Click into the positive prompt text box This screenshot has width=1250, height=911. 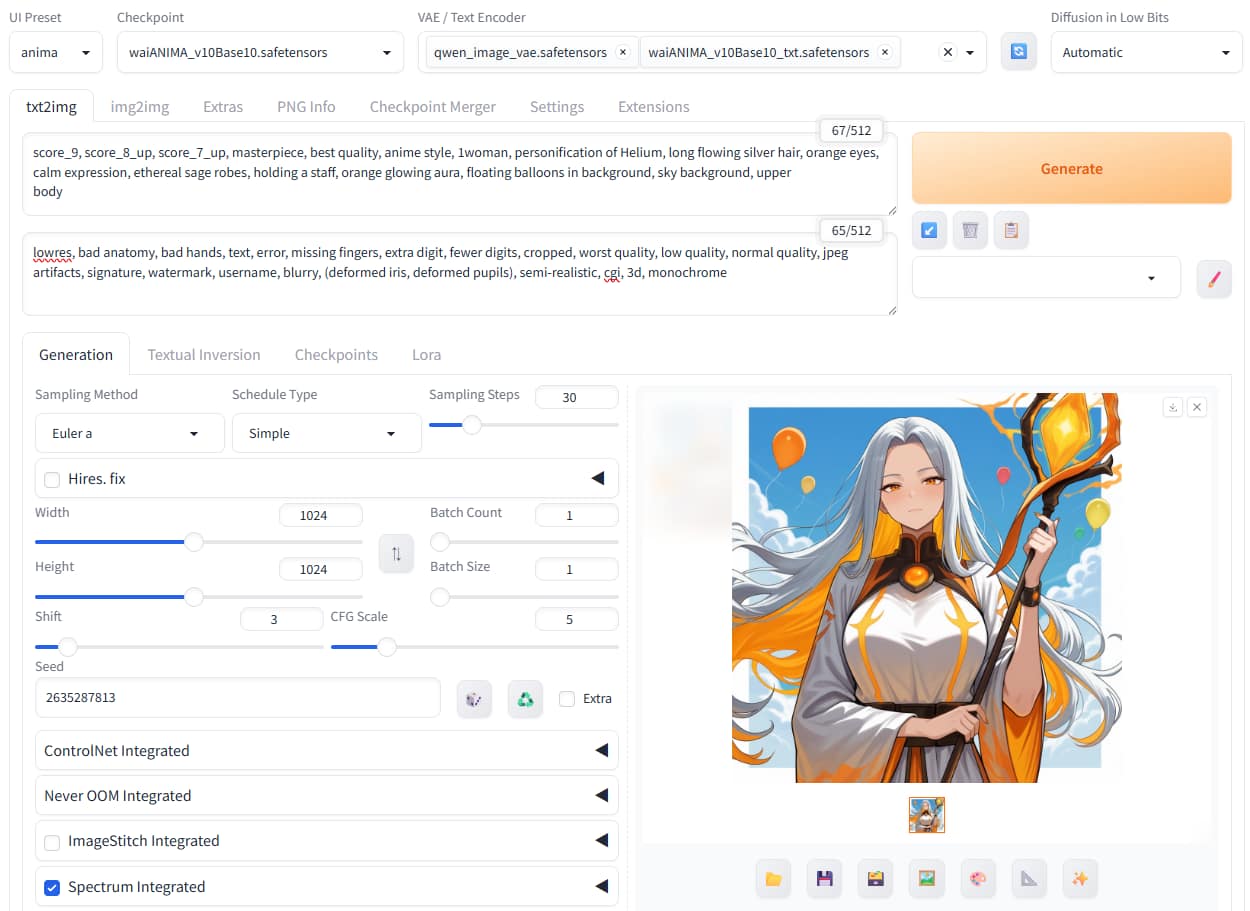(460, 173)
